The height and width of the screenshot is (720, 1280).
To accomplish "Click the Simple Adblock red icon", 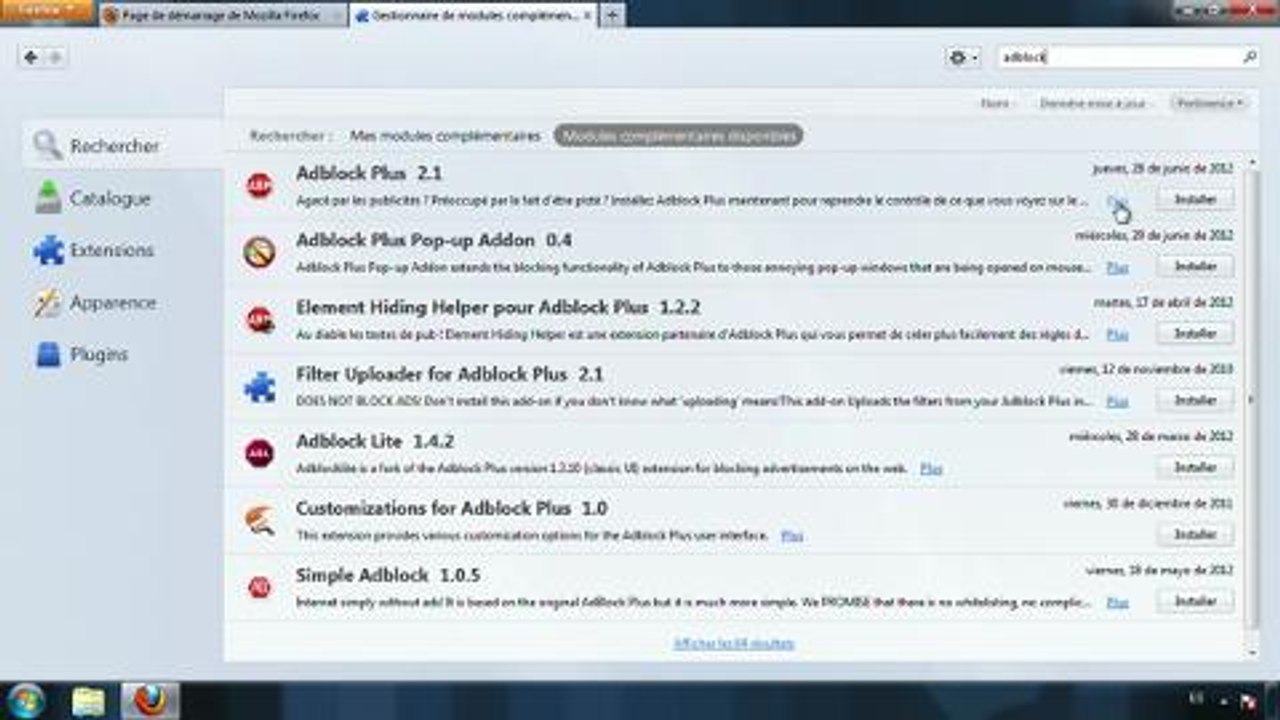I will tap(259, 587).
